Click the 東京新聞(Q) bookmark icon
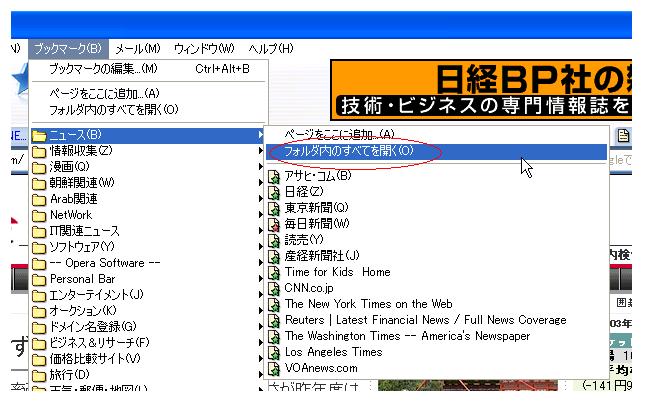The height and width of the screenshot is (403, 647). pyautogui.click(x=274, y=209)
